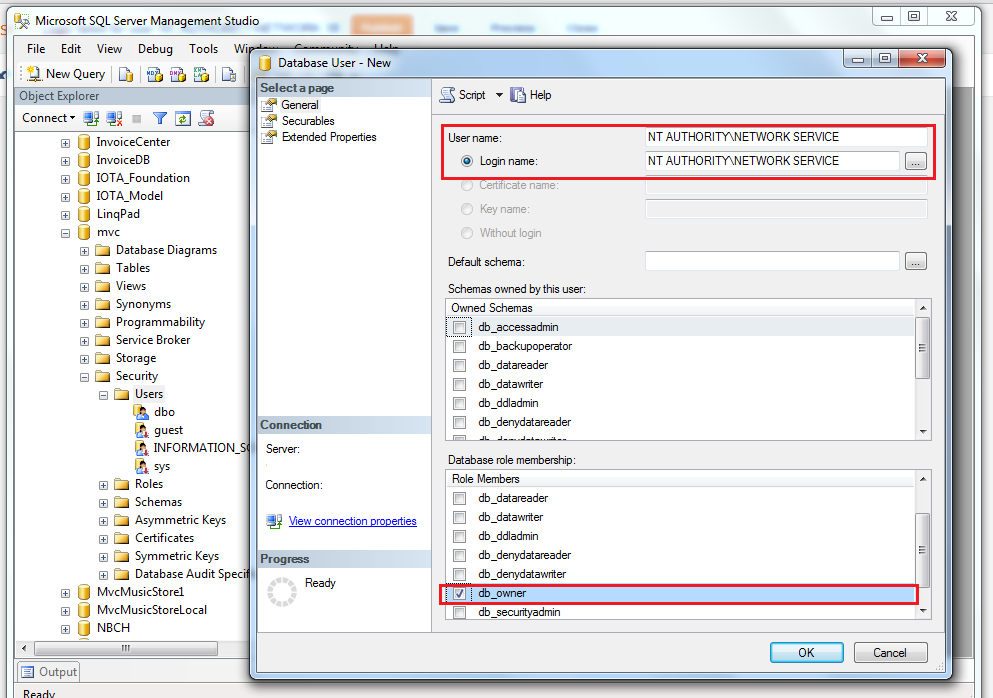
Task: Click the Refresh icon in Object Explorer
Action: pos(183,118)
